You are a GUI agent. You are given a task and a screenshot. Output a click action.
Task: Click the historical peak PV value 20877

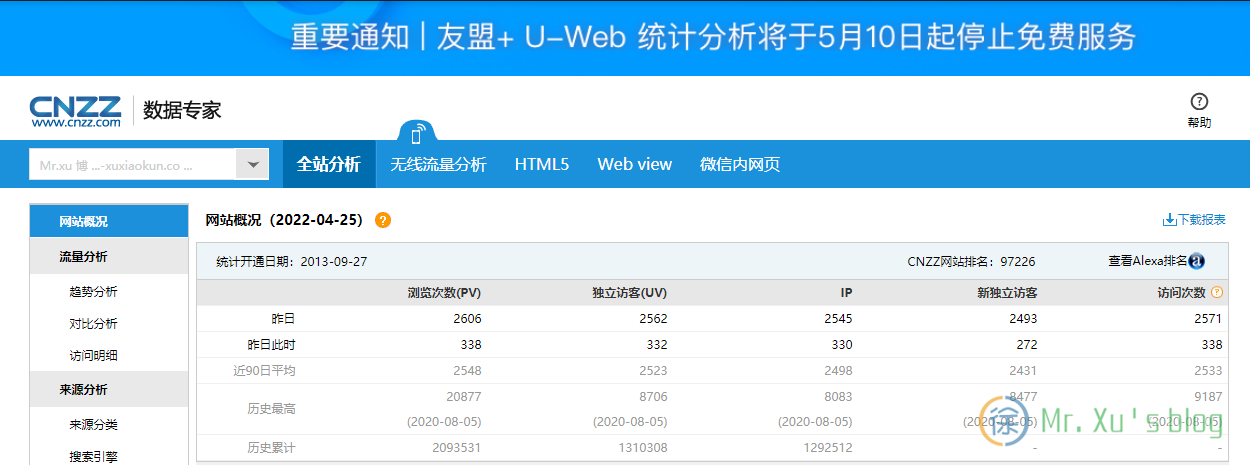click(x=464, y=396)
